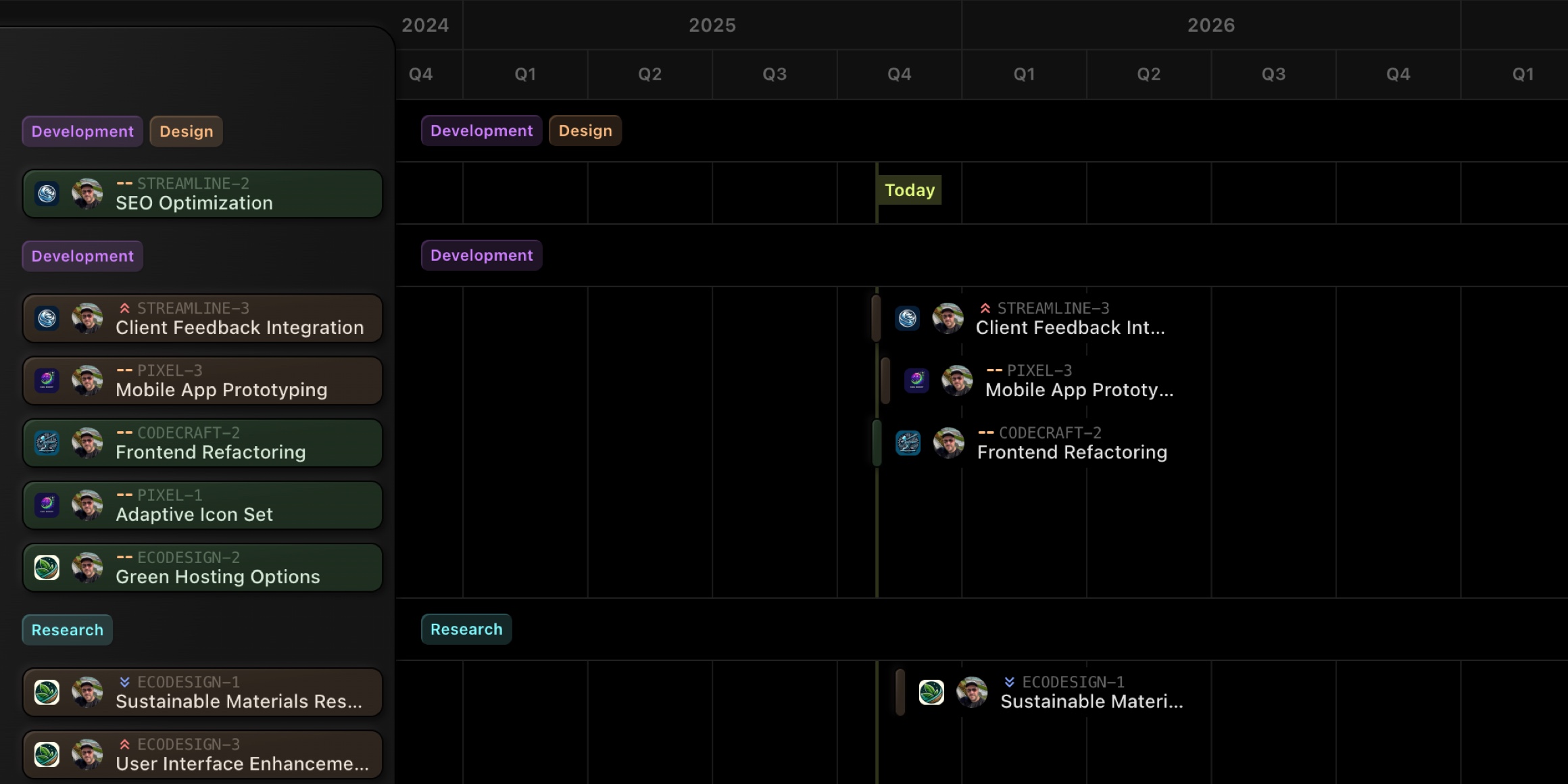Open the ECODESIGN-3 User Interface Enhancement task
This screenshot has height=784, width=1568.
click(203, 754)
